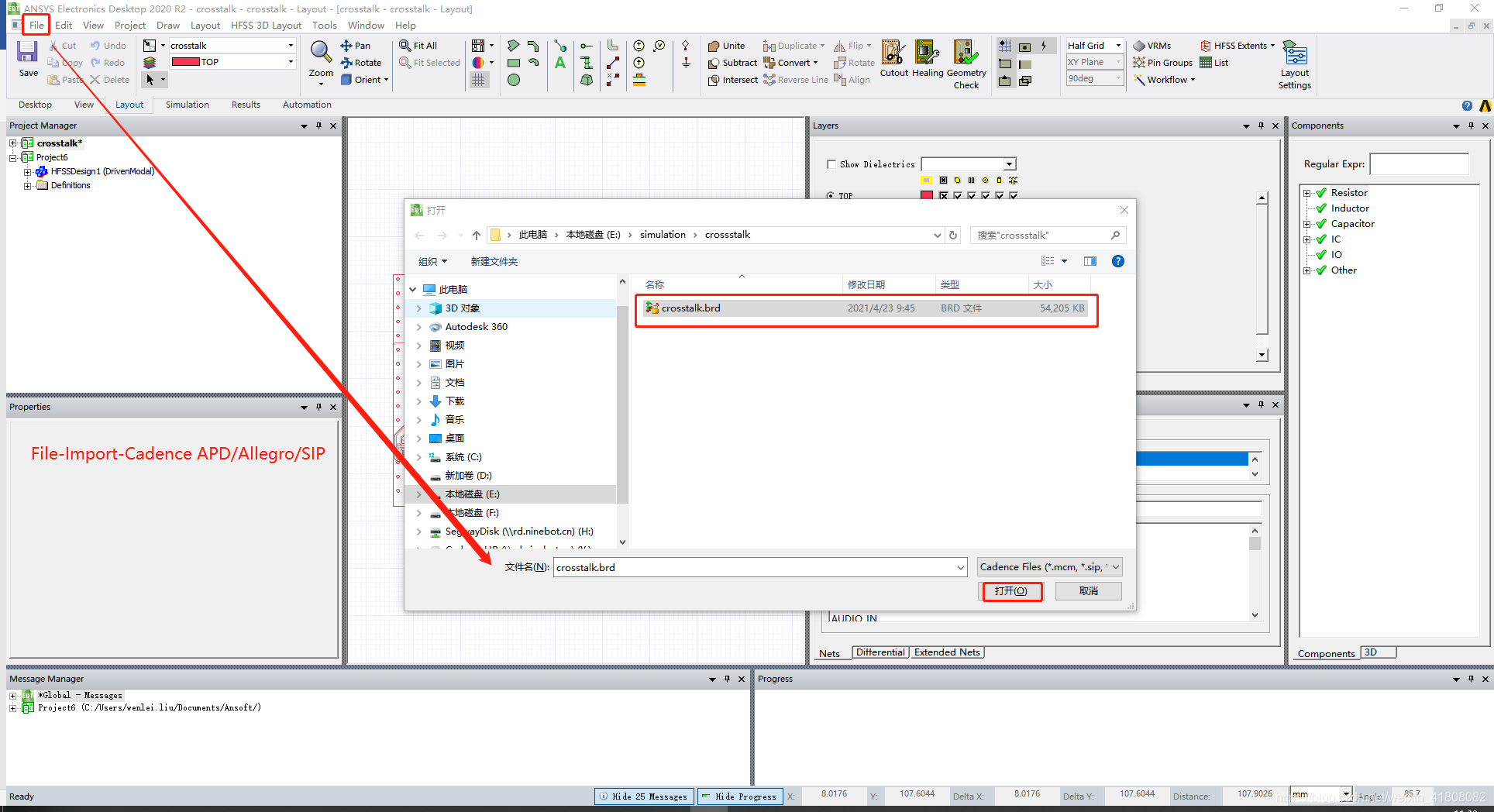
Task: Expand the Resistor tree node
Action: 1306,193
